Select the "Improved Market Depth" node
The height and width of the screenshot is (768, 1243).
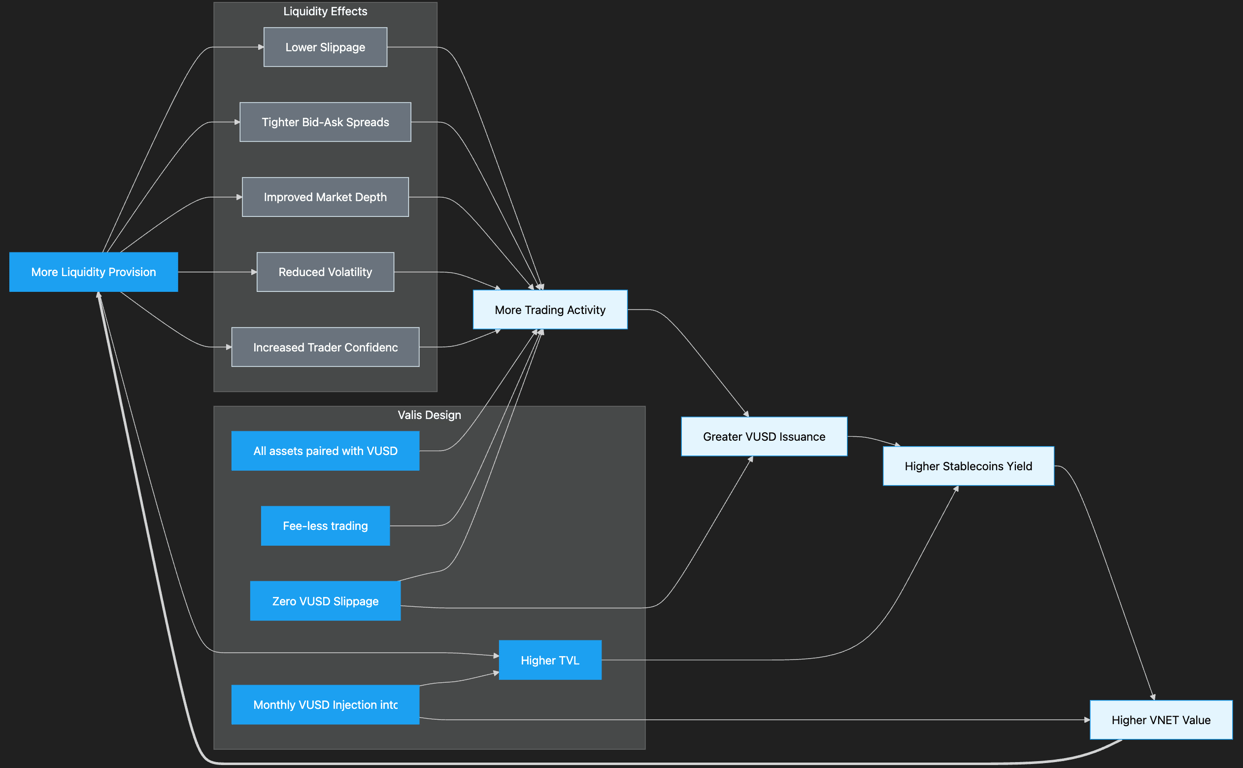pyautogui.click(x=325, y=196)
